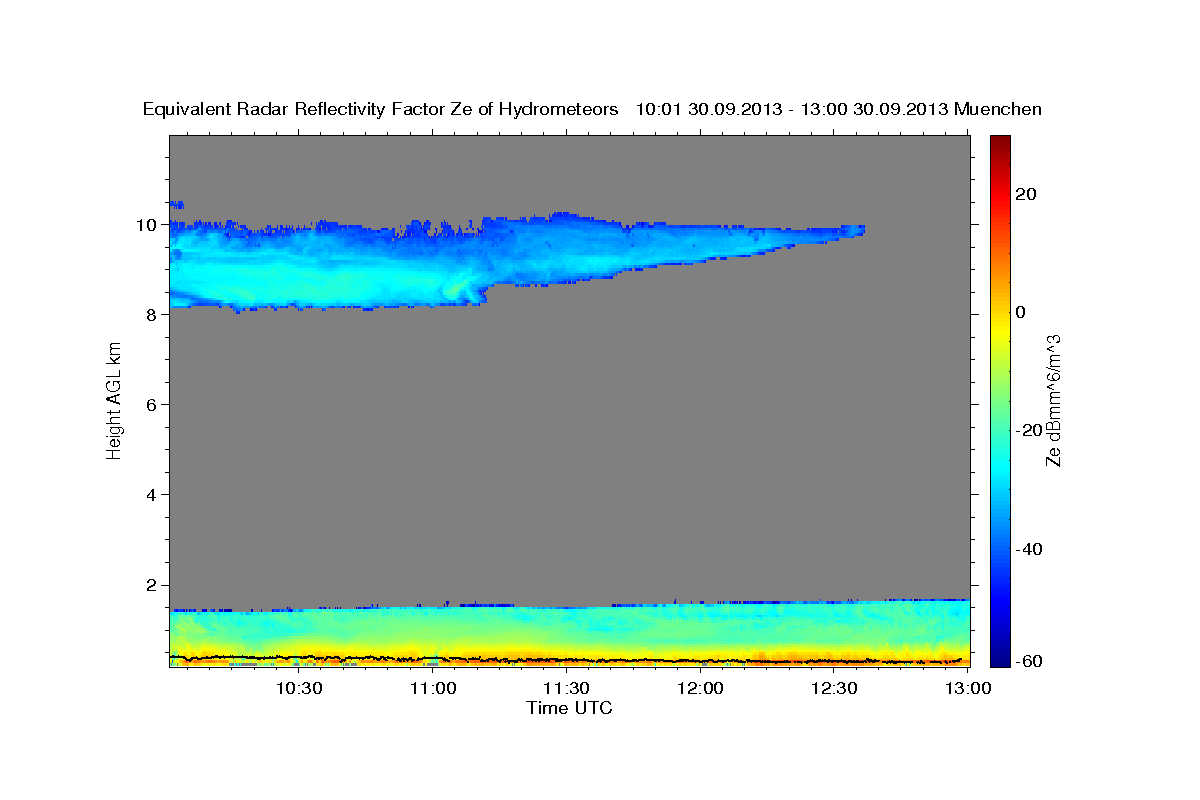1200x800 pixels.
Task: Click the date range '10:01 30.09.2013 - 13:00 30.09.2013 Muenchen'
Action: 839,110
